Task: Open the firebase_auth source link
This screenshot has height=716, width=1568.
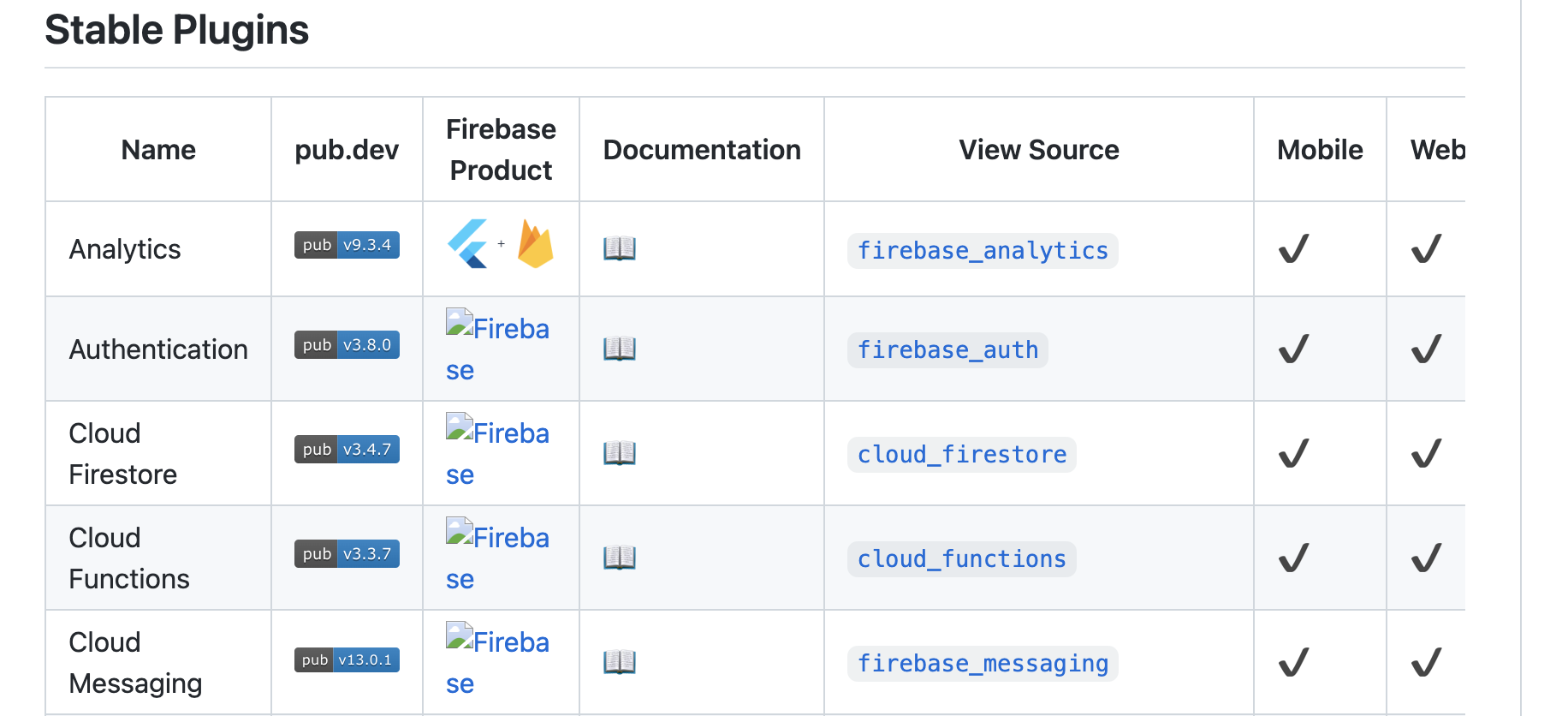Action: click(947, 350)
